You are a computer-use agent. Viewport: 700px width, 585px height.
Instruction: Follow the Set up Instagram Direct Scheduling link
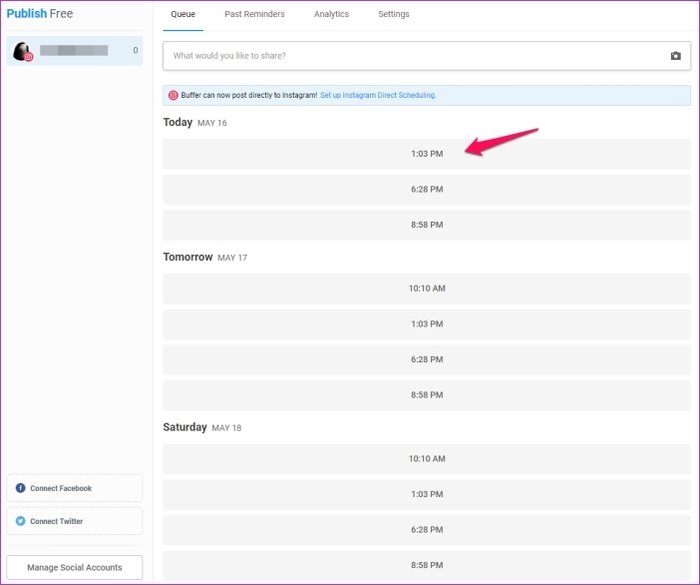(378, 95)
